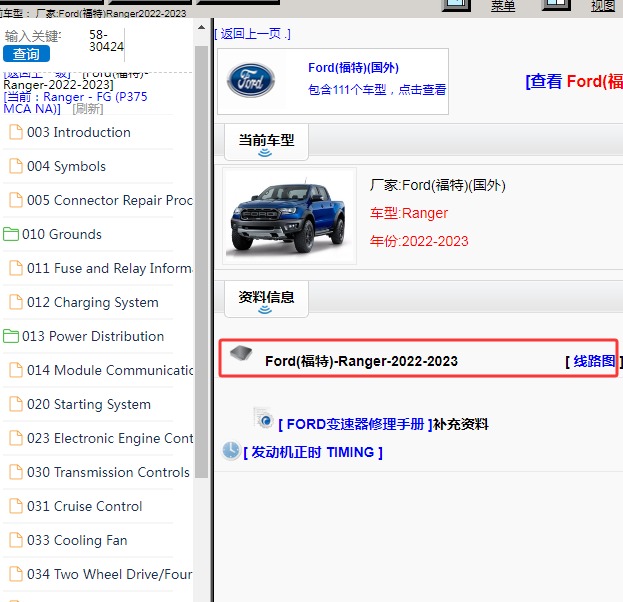
Task: Open the FORD变速器修理手册 link
Action: point(356,424)
